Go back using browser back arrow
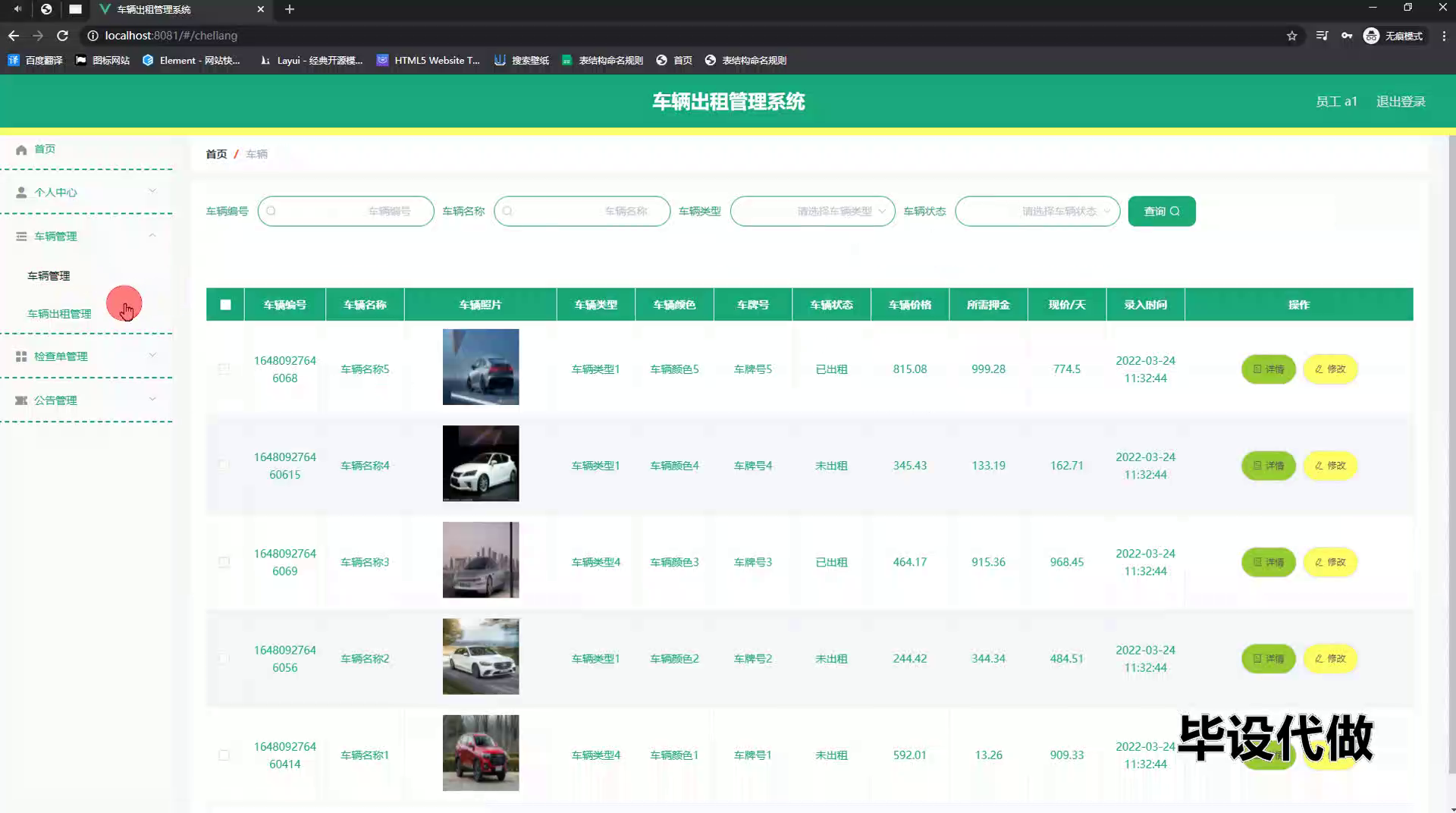 (x=14, y=36)
